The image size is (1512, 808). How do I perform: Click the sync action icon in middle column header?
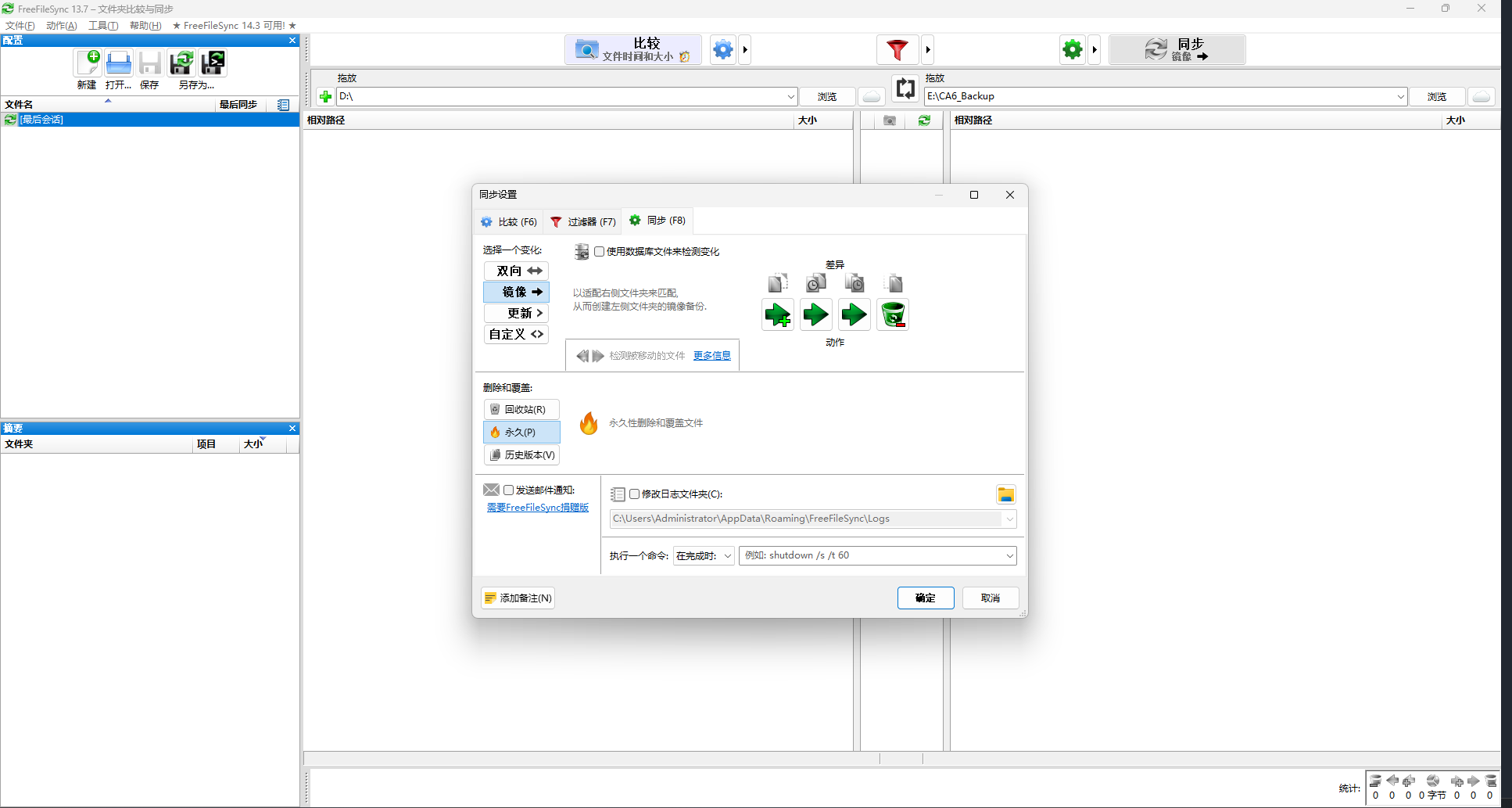[x=925, y=120]
